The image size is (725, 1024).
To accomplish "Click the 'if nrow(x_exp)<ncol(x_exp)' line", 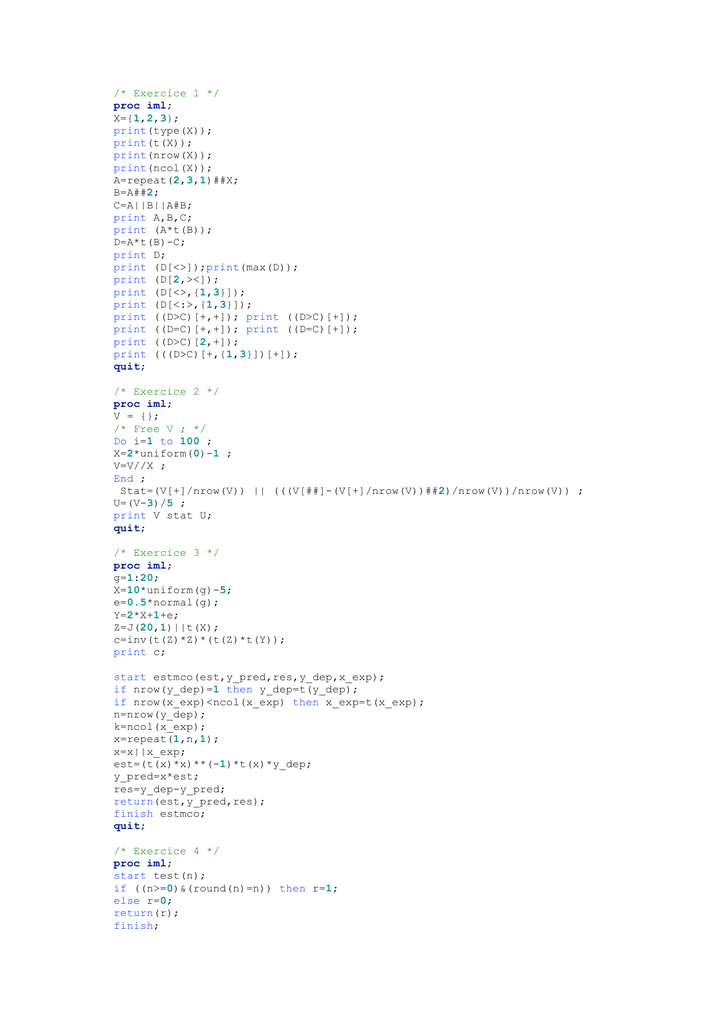I will 268,703.
